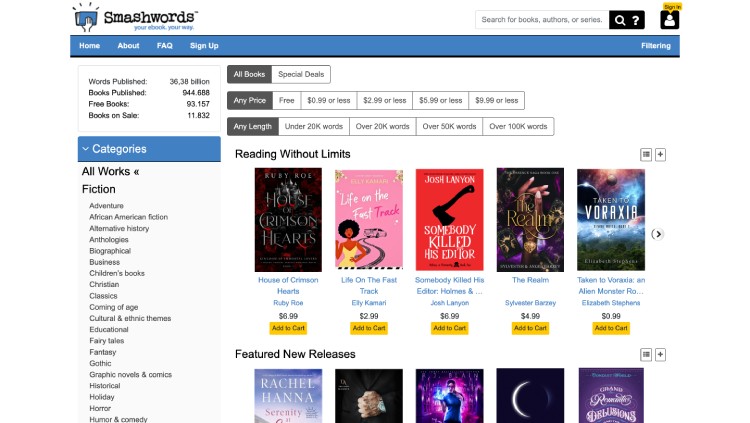The image size is (750, 423).
Task: Open Filtering in navigation bar
Action: (x=656, y=45)
